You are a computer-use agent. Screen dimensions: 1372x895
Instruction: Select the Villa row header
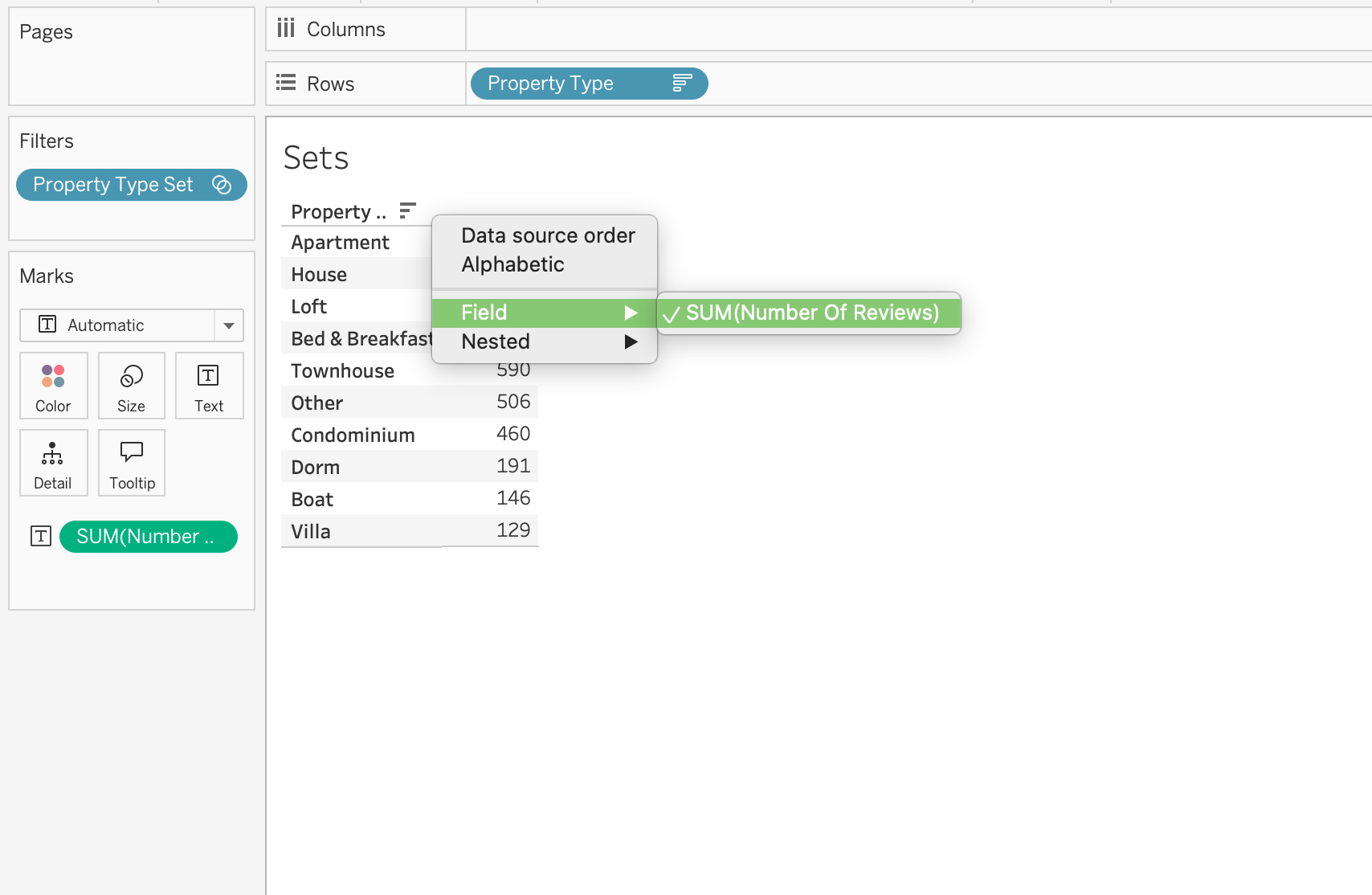click(311, 532)
